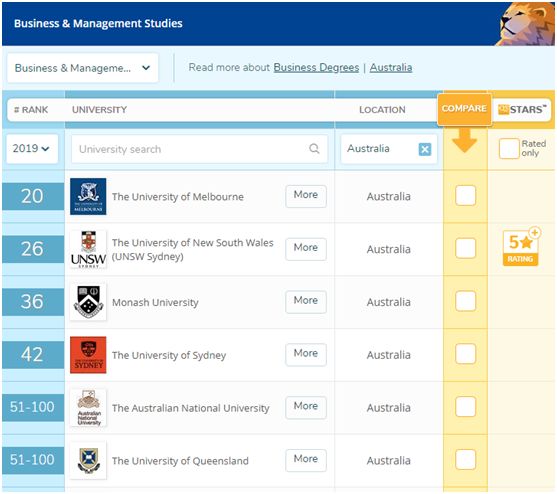Follow the Australia read-more link
The width and height of the screenshot is (557, 494).
pyautogui.click(x=391, y=67)
